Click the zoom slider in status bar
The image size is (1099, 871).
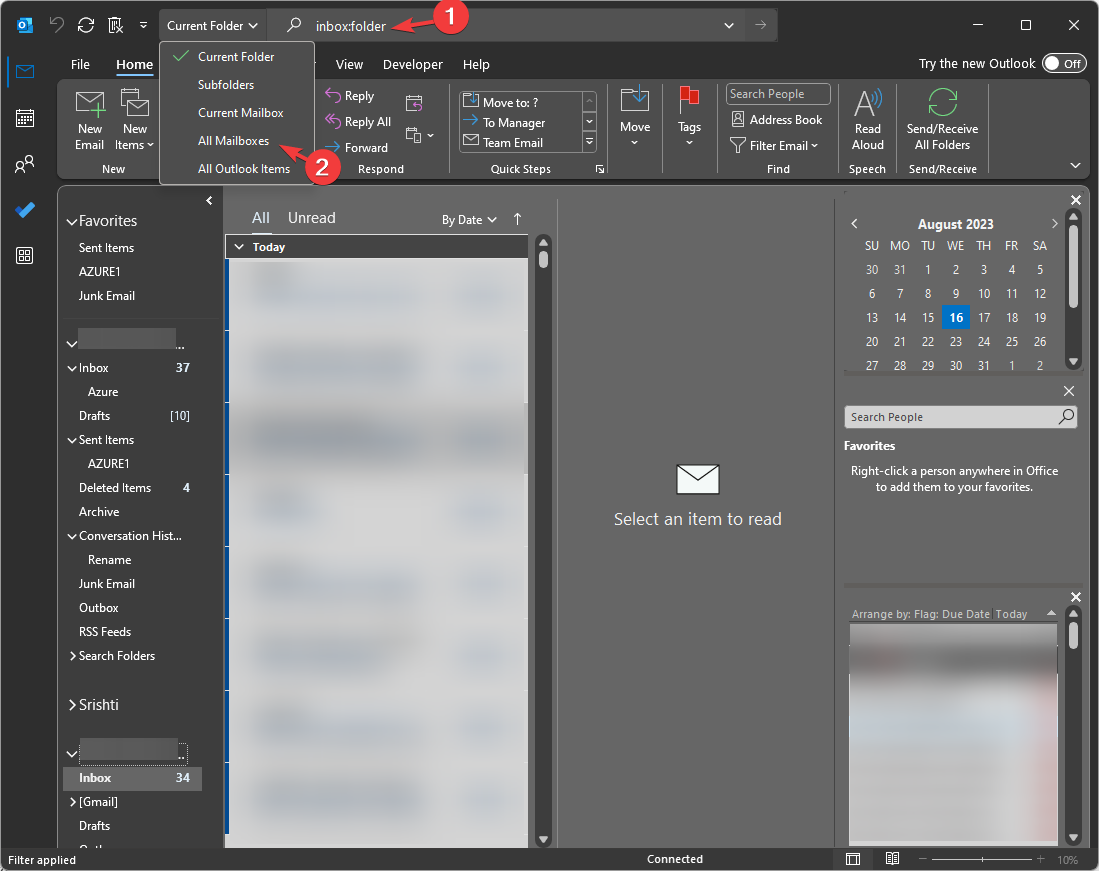tap(982, 859)
